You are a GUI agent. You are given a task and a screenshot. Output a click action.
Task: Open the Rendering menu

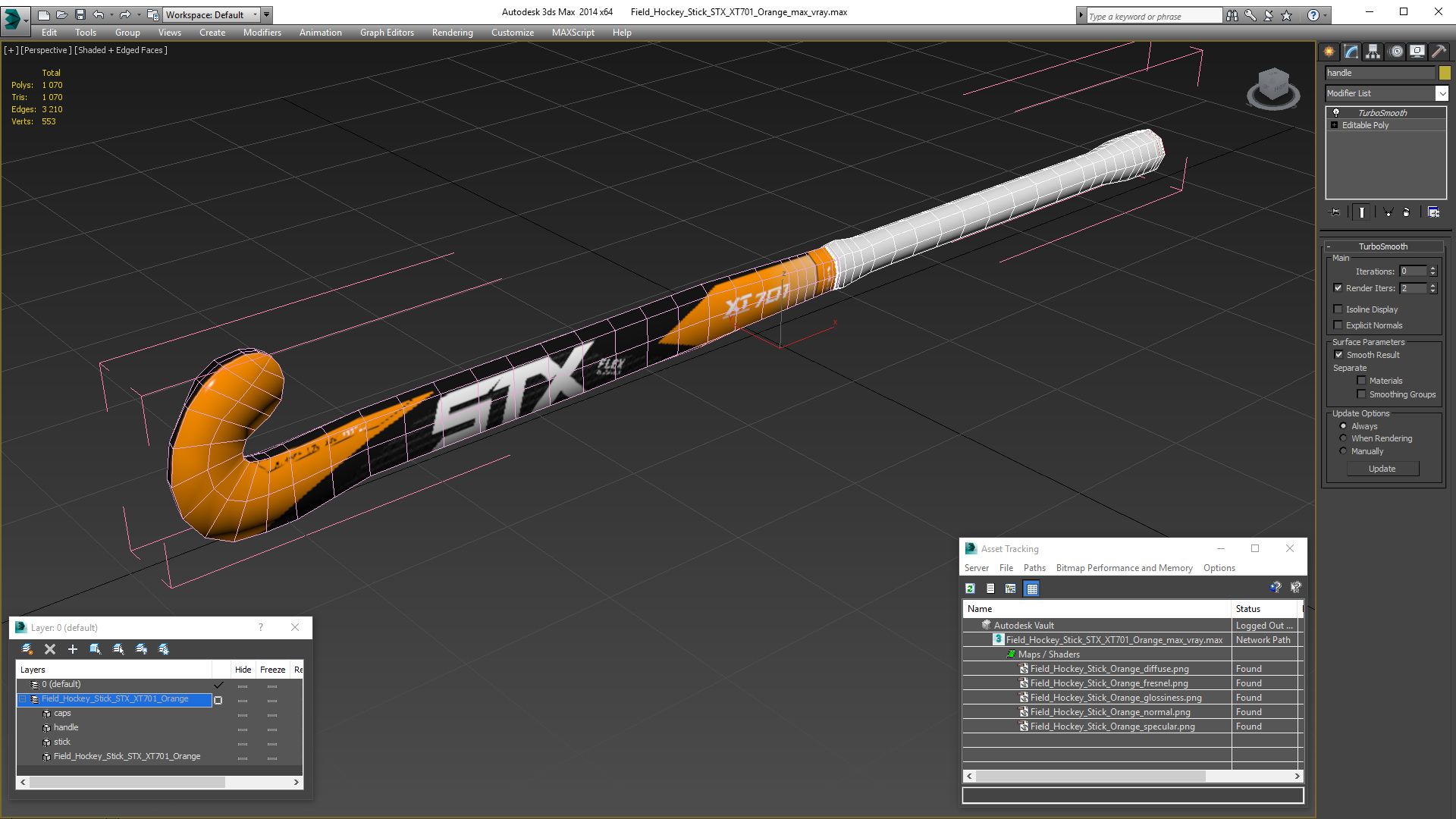(x=453, y=33)
